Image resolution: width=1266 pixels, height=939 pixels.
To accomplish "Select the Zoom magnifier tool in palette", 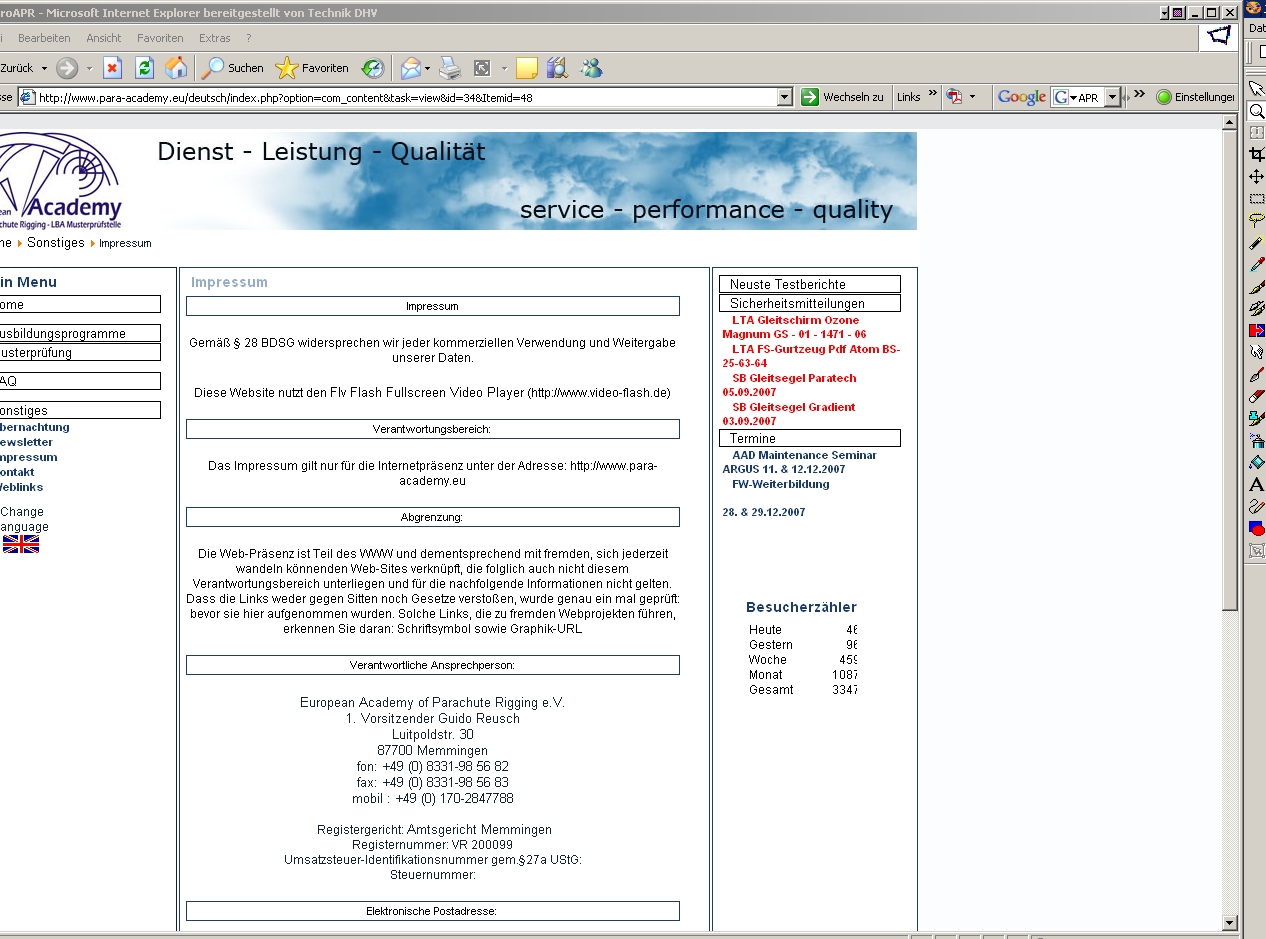I will click(x=1257, y=111).
